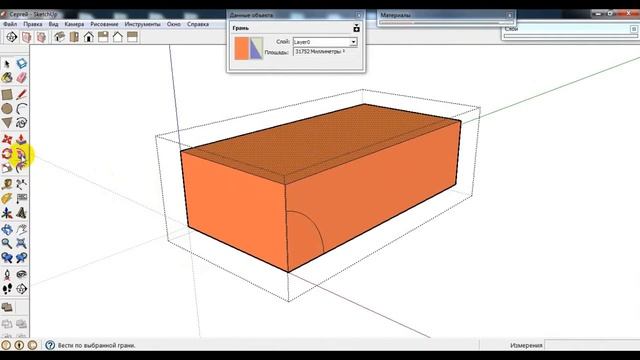
Task: Open the Файл menu
Action: click(10, 24)
